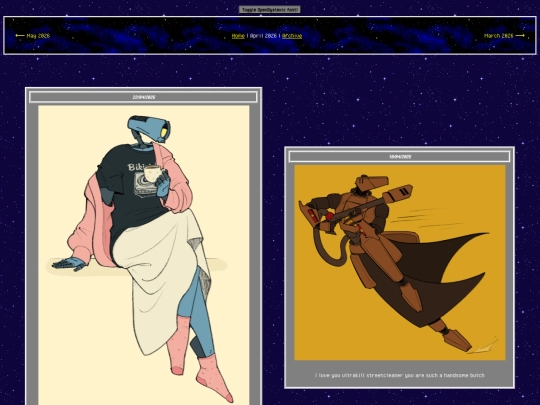
Task: Open the Home link
Action: coord(238,36)
